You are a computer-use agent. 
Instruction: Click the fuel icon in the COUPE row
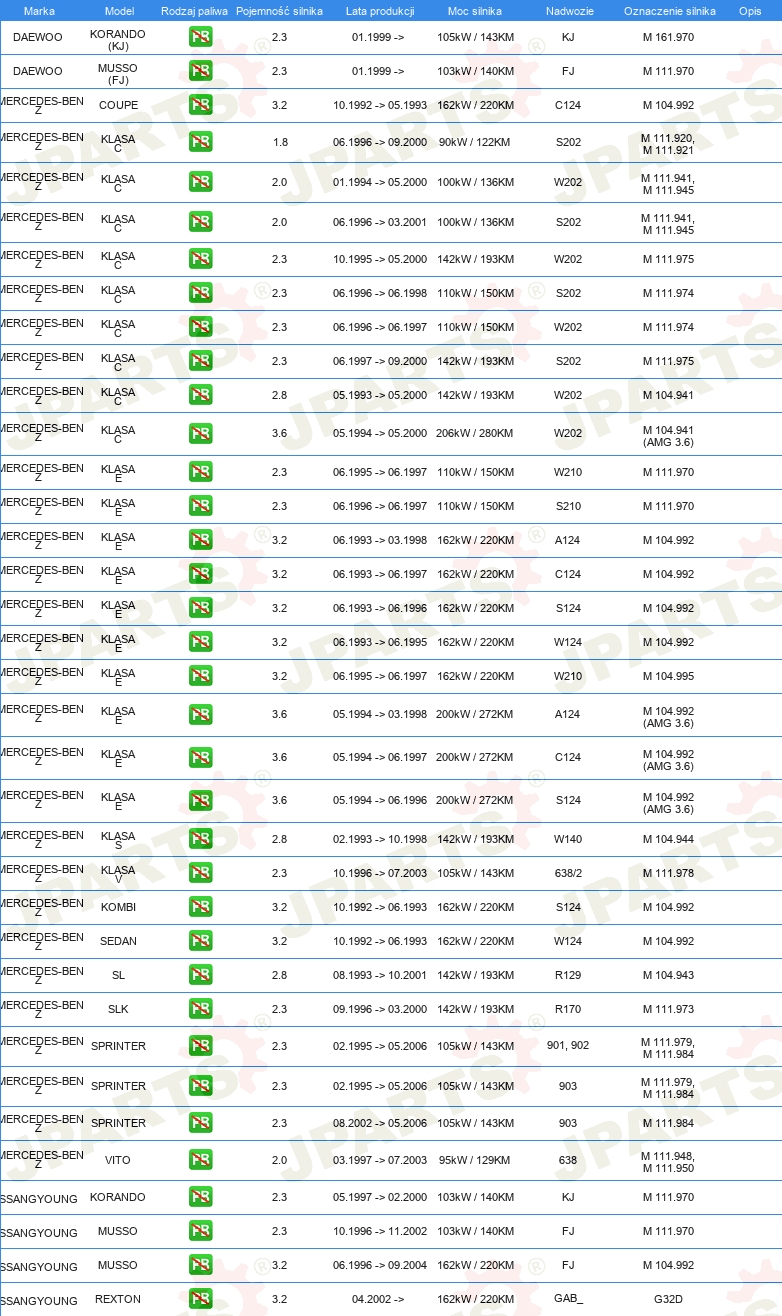tap(200, 105)
